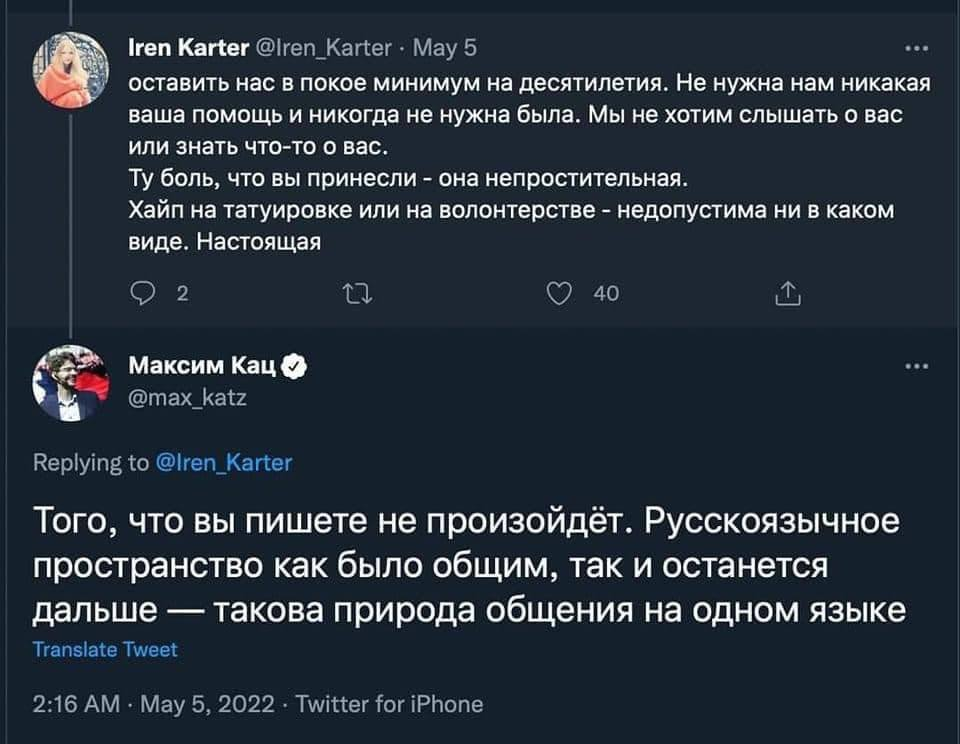The height and width of the screenshot is (744, 960).
Task: Click the verified badge next to Максим Кац
Action: (x=294, y=369)
